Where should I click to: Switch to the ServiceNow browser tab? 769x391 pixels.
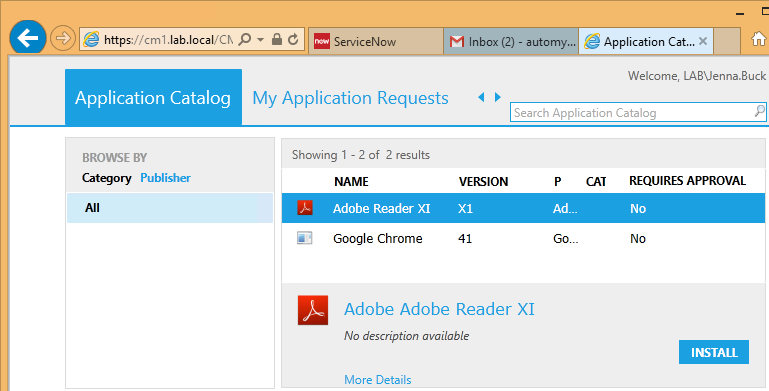376,42
